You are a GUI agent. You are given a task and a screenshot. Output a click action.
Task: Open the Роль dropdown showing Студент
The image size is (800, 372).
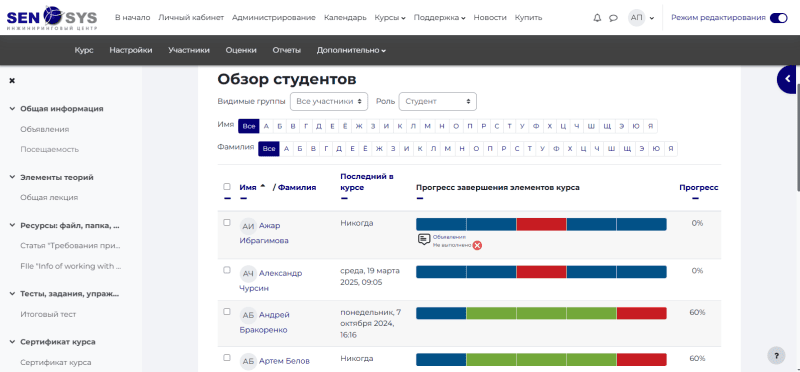(438, 102)
